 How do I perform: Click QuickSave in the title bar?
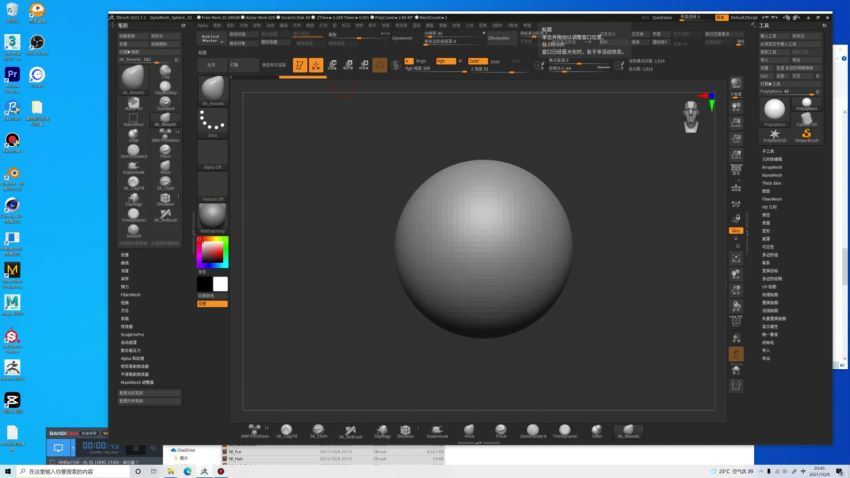coord(662,17)
